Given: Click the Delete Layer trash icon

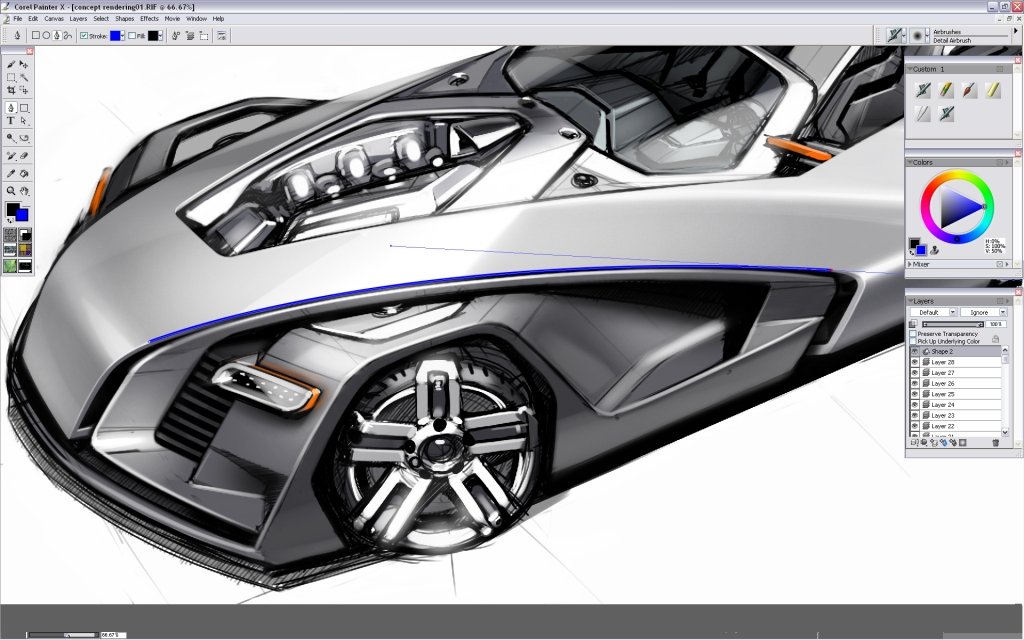Looking at the screenshot, I should (x=997, y=442).
